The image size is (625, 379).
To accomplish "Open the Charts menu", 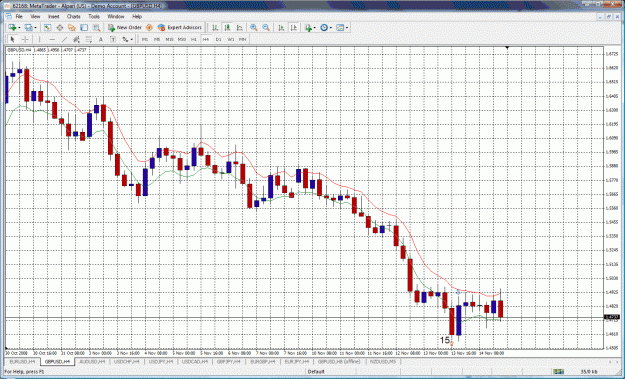I will point(74,17).
